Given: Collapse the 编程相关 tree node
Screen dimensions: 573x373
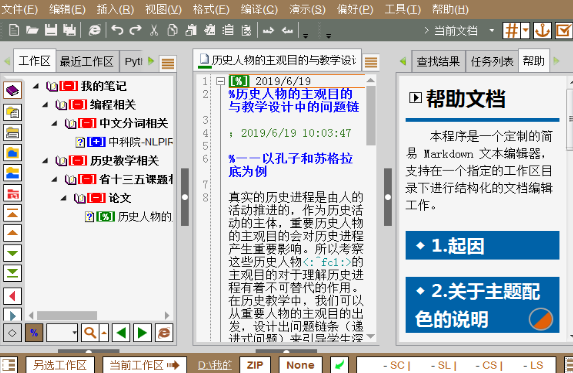Looking at the screenshot, I should point(45,105).
